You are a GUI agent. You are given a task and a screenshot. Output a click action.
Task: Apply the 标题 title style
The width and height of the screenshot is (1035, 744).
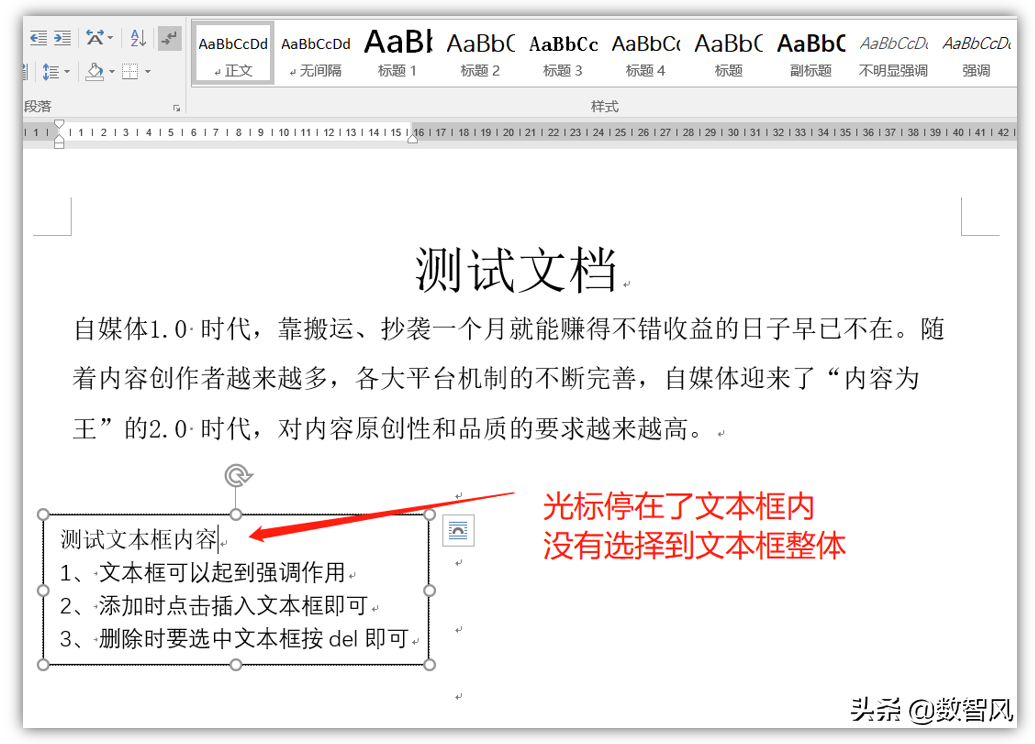coord(728,53)
